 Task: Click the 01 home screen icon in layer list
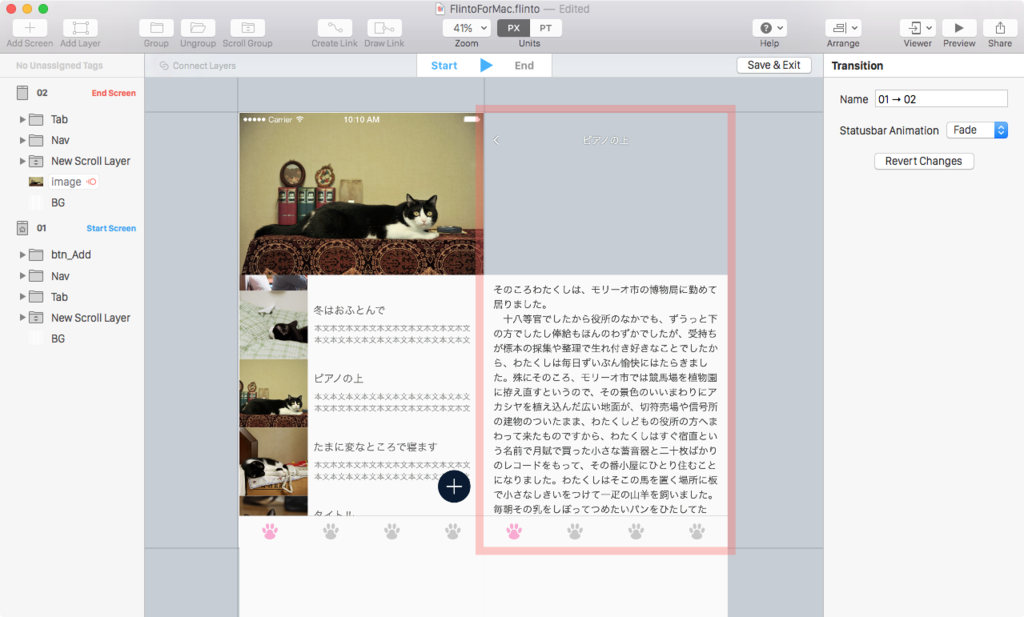point(22,228)
